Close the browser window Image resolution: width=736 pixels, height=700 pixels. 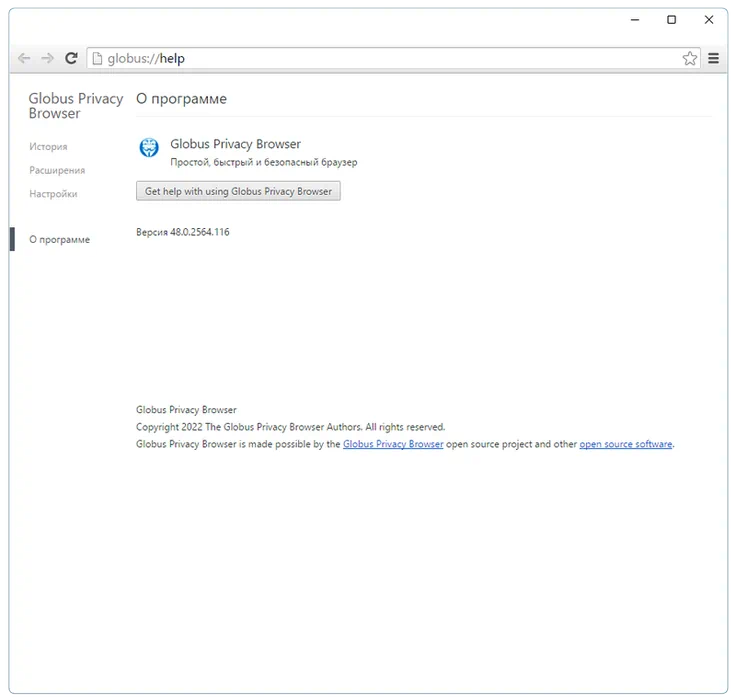[709, 20]
